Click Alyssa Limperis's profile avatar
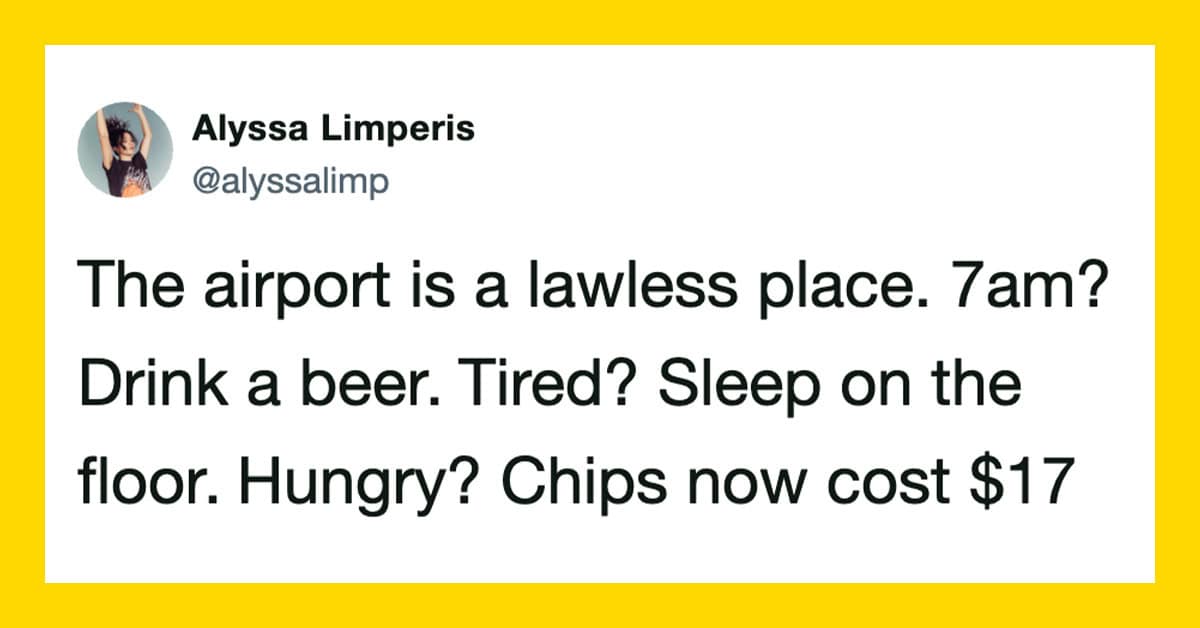This screenshot has width=1200, height=628. (125, 149)
